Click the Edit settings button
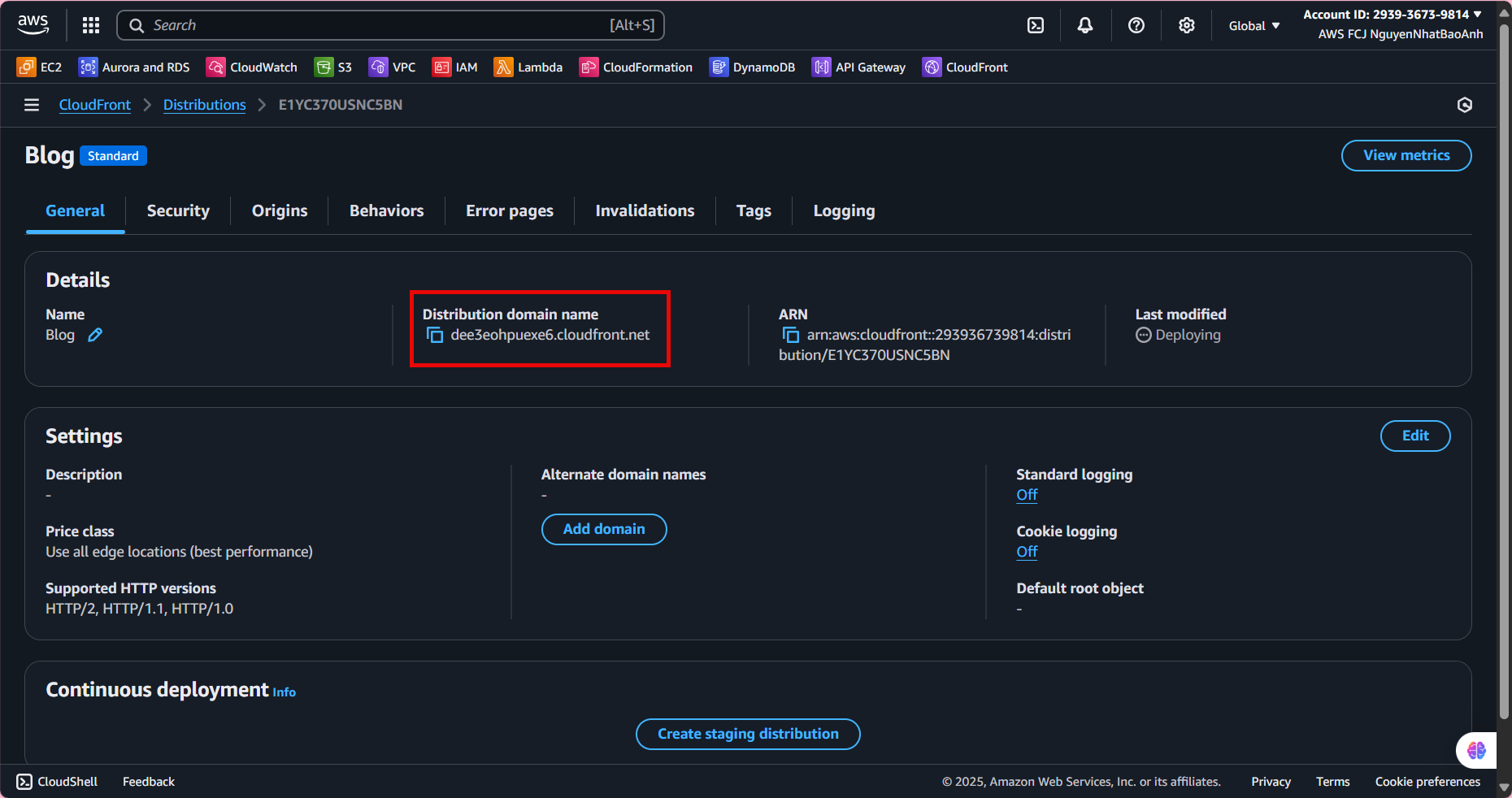1512x798 pixels. [x=1414, y=436]
